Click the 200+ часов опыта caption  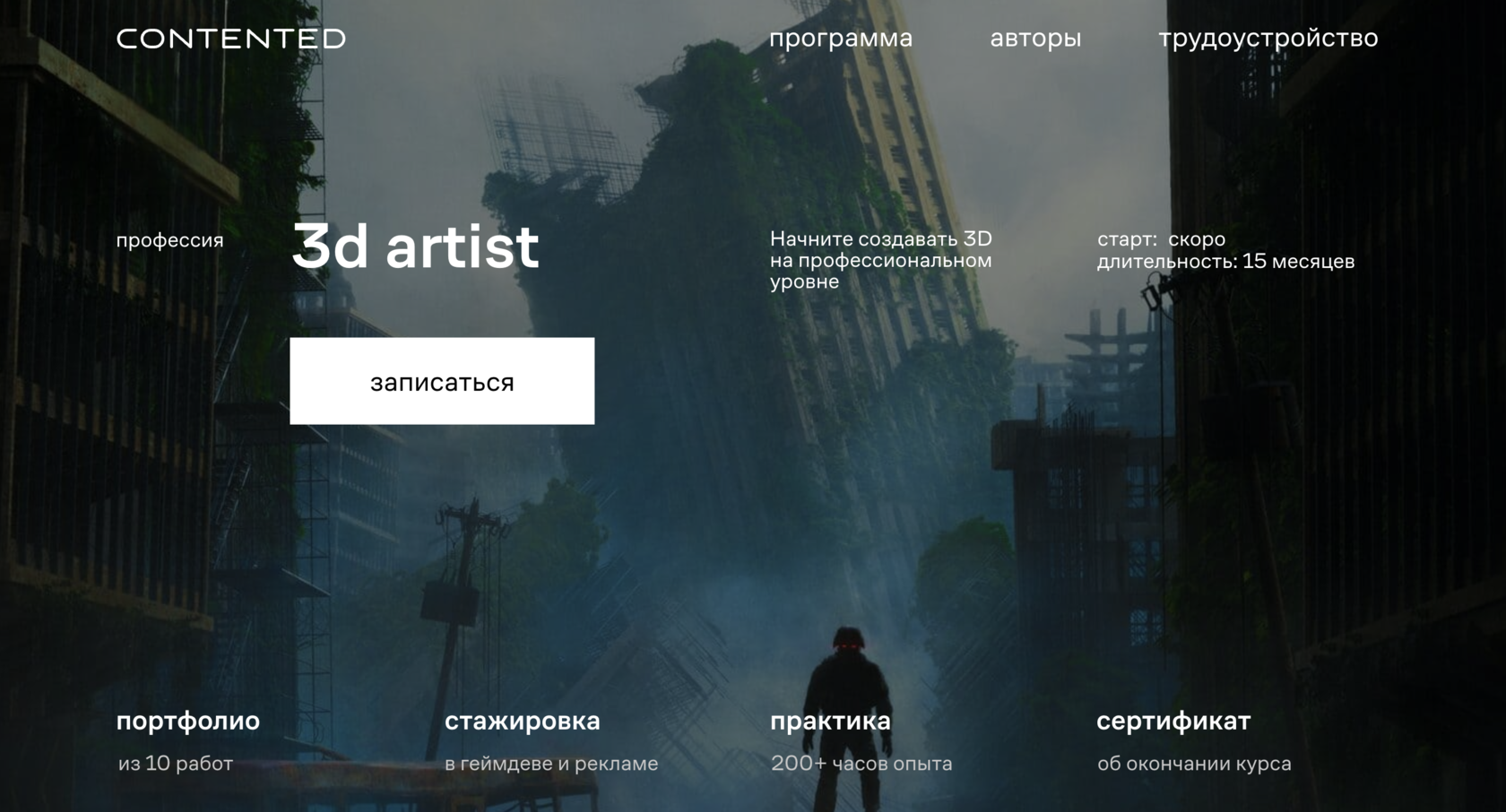pos(861,764)
